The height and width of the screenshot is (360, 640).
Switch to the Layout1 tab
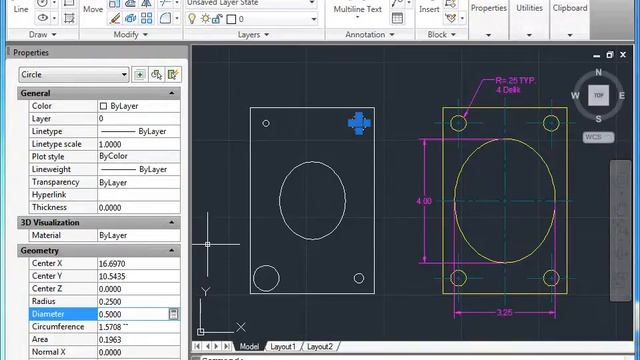(282, 347)
